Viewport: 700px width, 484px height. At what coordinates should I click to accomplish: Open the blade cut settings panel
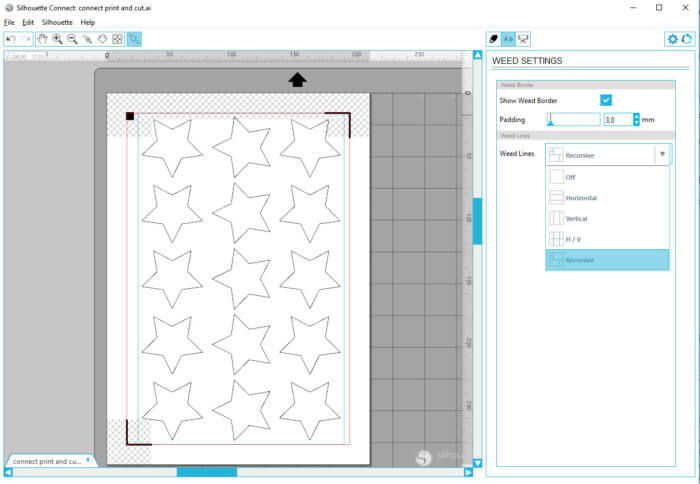coord(494,39)
